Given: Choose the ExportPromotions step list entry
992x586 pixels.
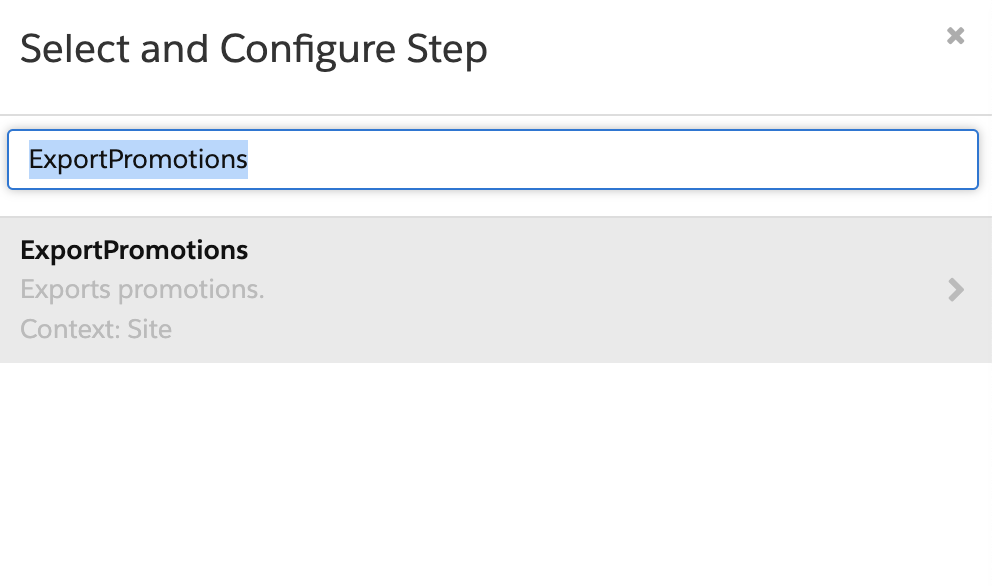Looking at the screenshot, I should click(x=496, y=290).
